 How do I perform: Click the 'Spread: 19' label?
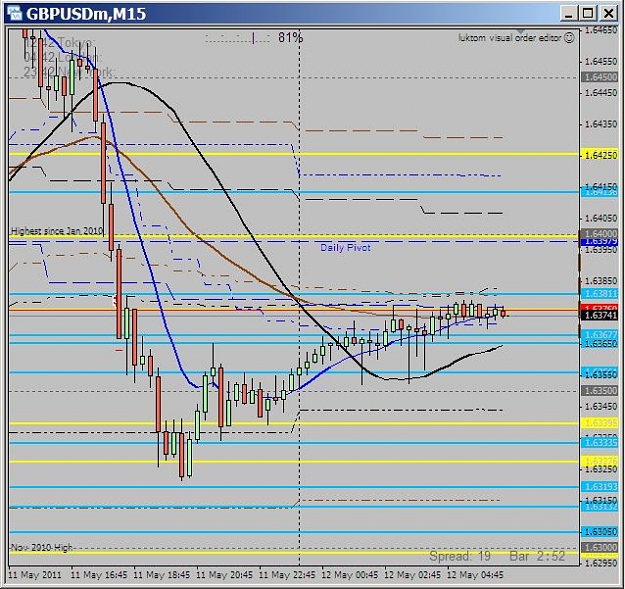460,556
